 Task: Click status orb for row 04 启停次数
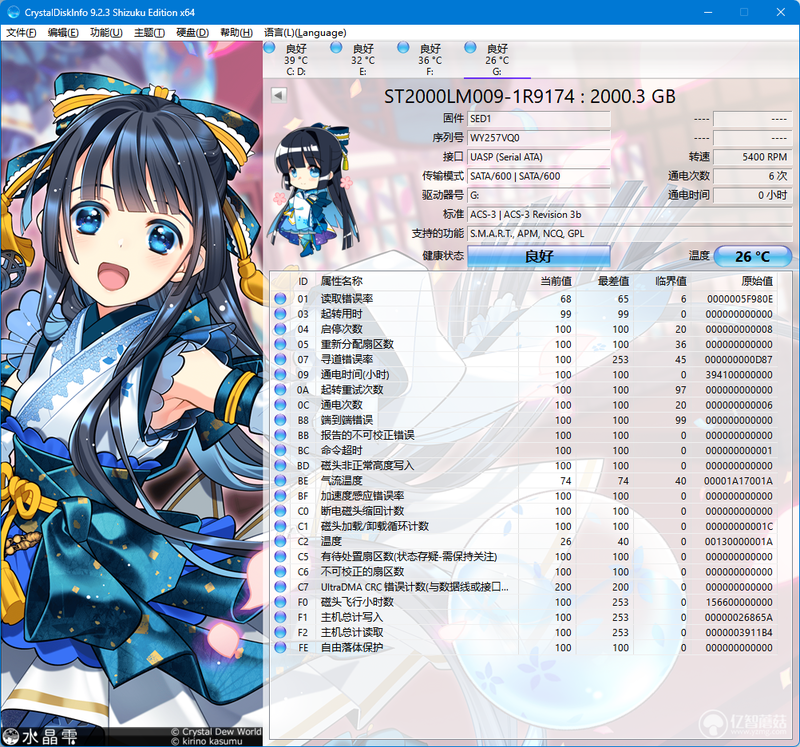click(x=280, y=329)
